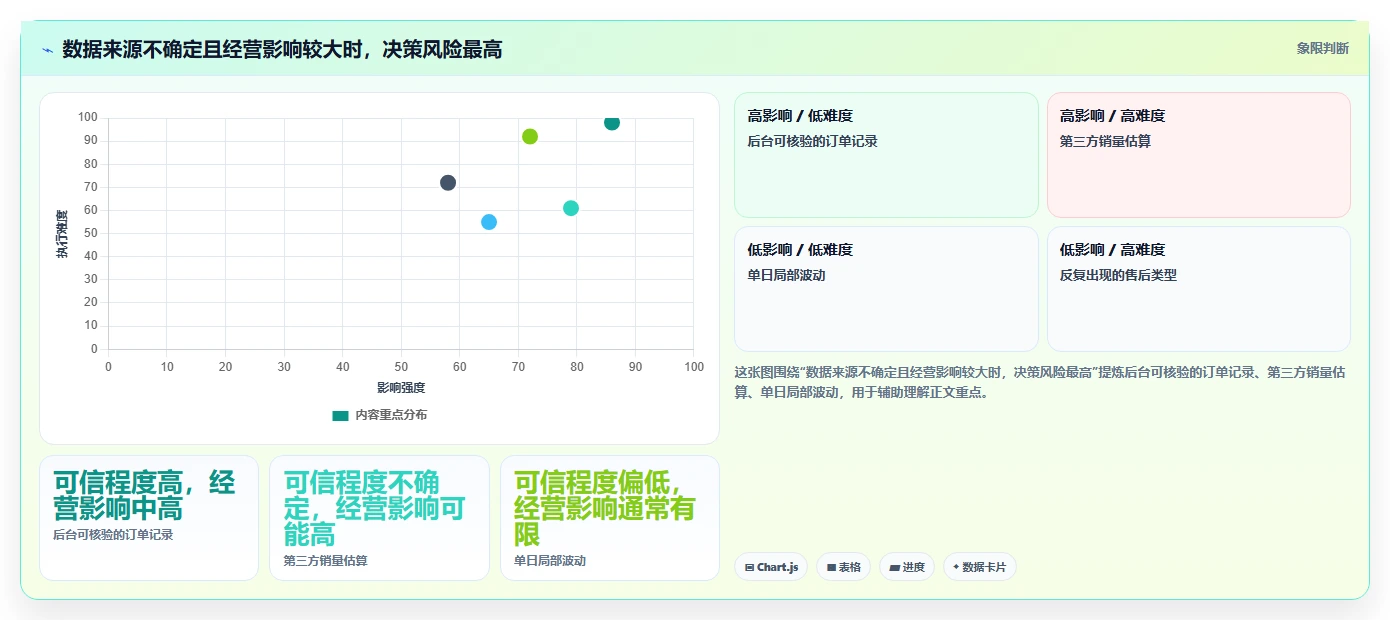Image resolution: width=1390 pixels, height=620 pixels.
Task: Click 反复出现的售后类型 text
Action: (x=1118, y=275)
